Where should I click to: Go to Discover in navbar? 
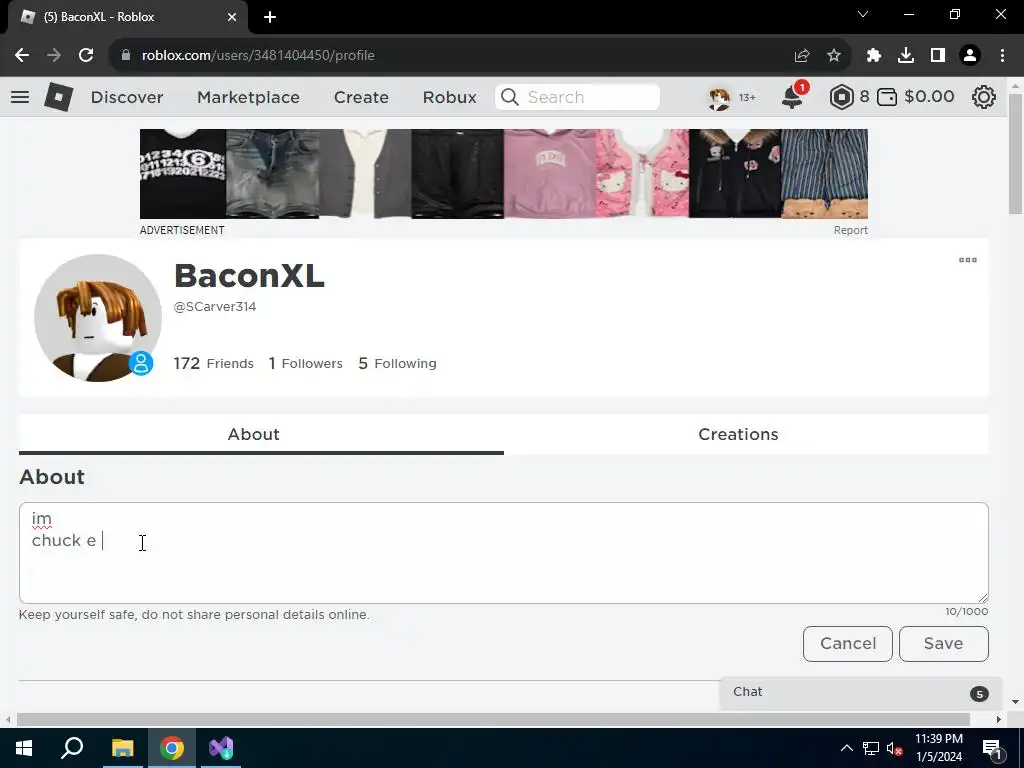[127, 97]
